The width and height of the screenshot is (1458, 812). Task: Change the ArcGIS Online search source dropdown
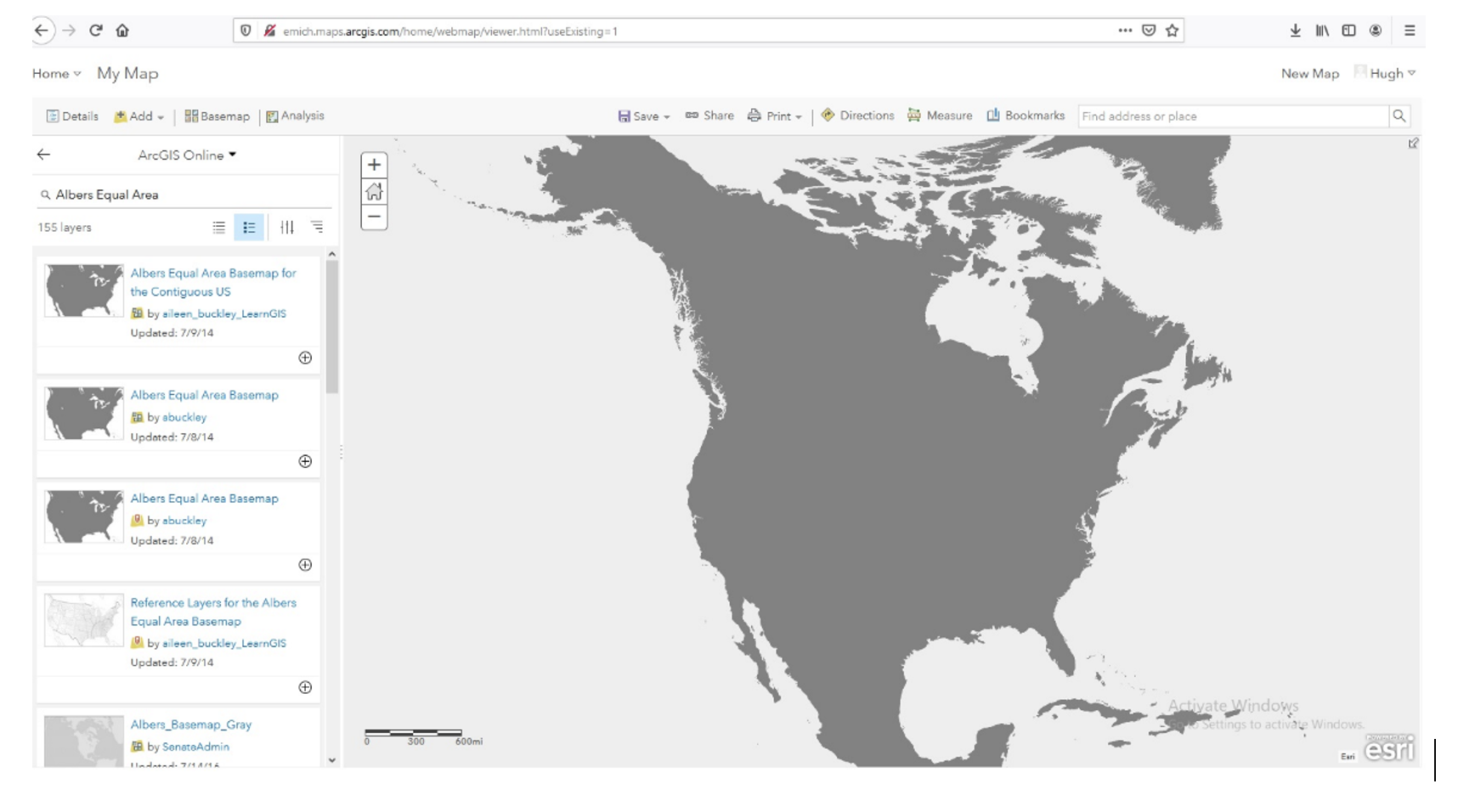tap(187, 155)
